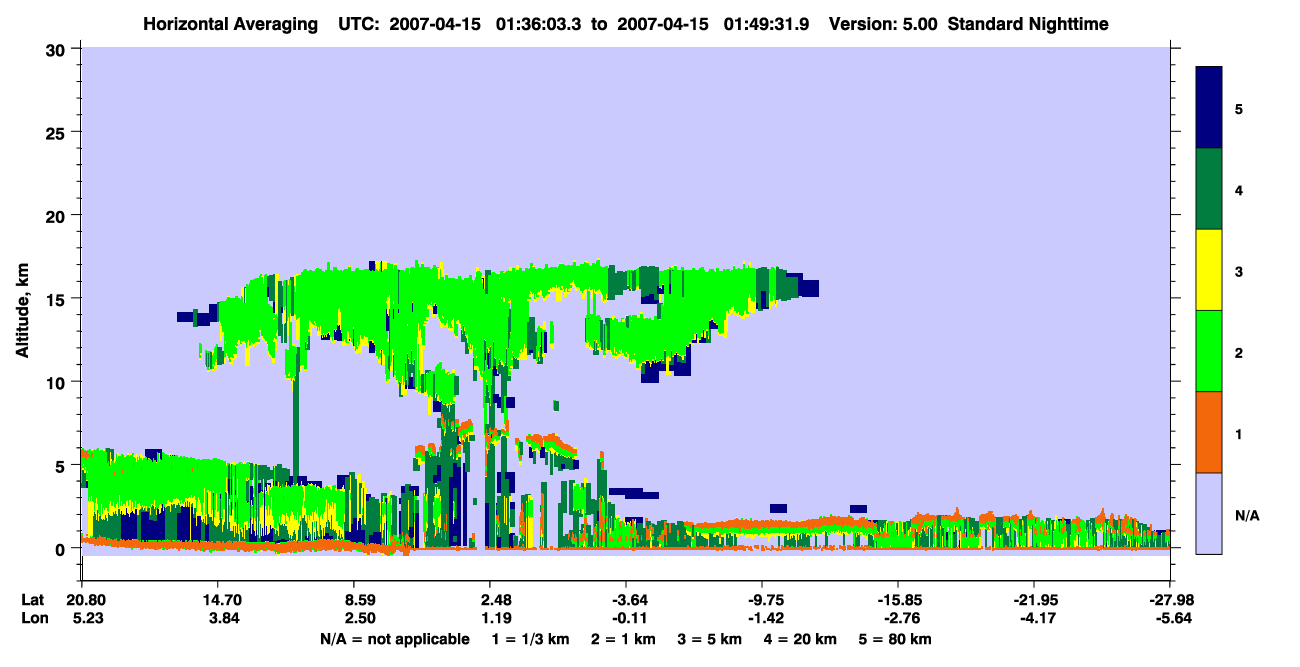Click the colorbar number label 1
The height and width of the screenshot is (667, 1300).
(1239, 434)
